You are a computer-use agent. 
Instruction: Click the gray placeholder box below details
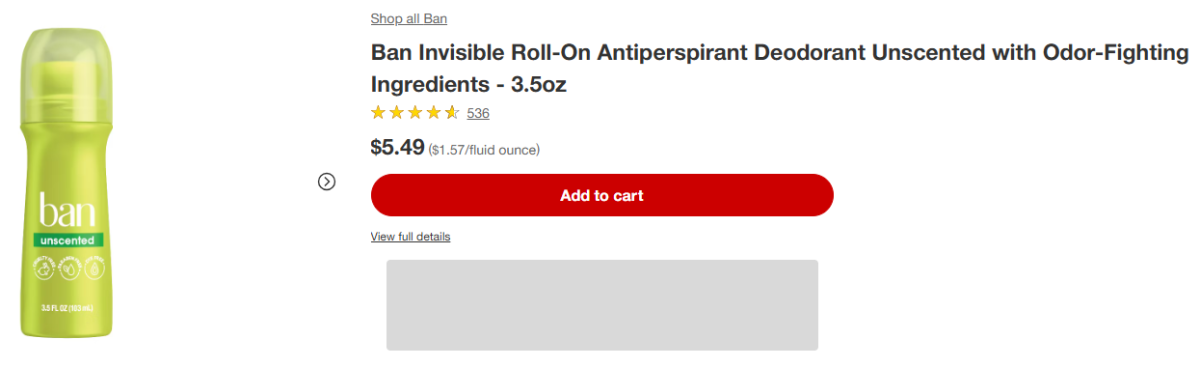(602, 305)
